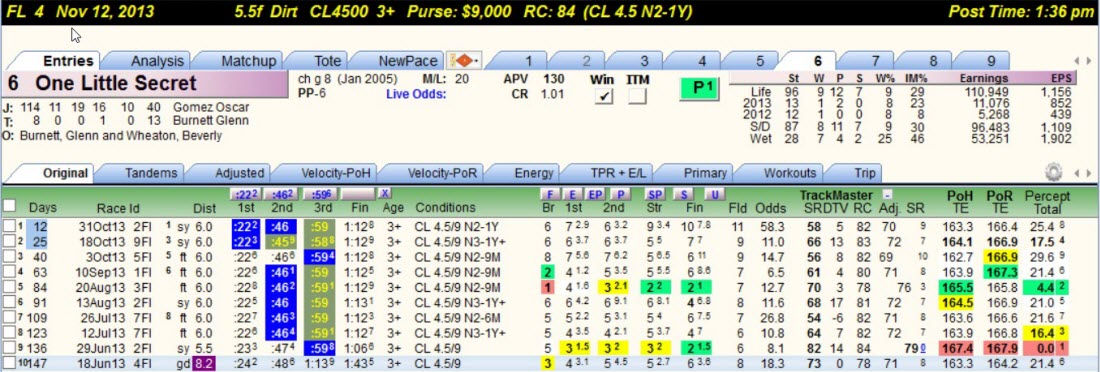Image resolution: width=1100 pixels, height=372 pixels.
Task: Toggle the select-all checkbox above Days column
Action: click(x=9, y=206)
